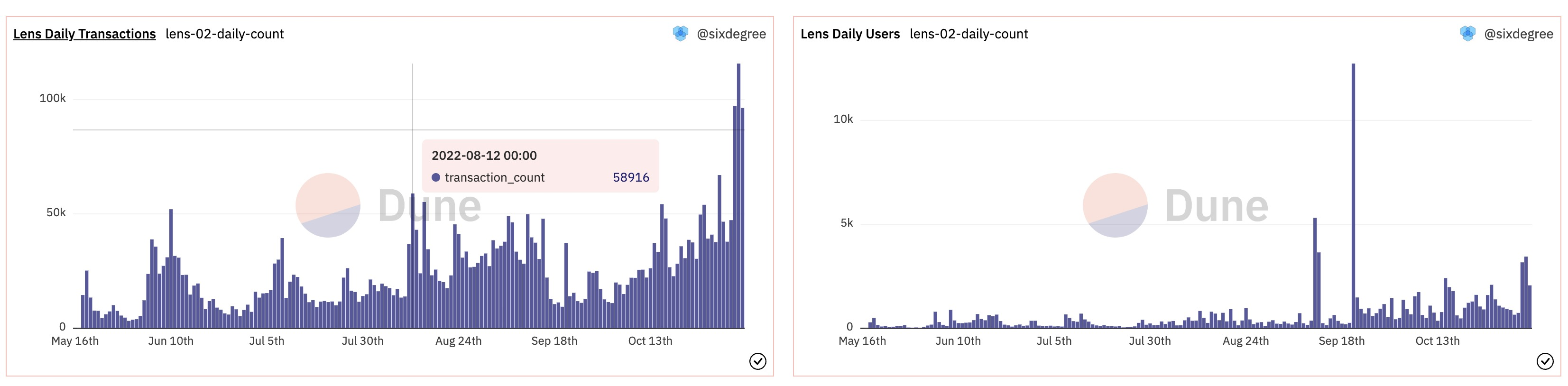
Task: Click the checkmark icon on Daily Transactions panel
Action: (757, 362)
